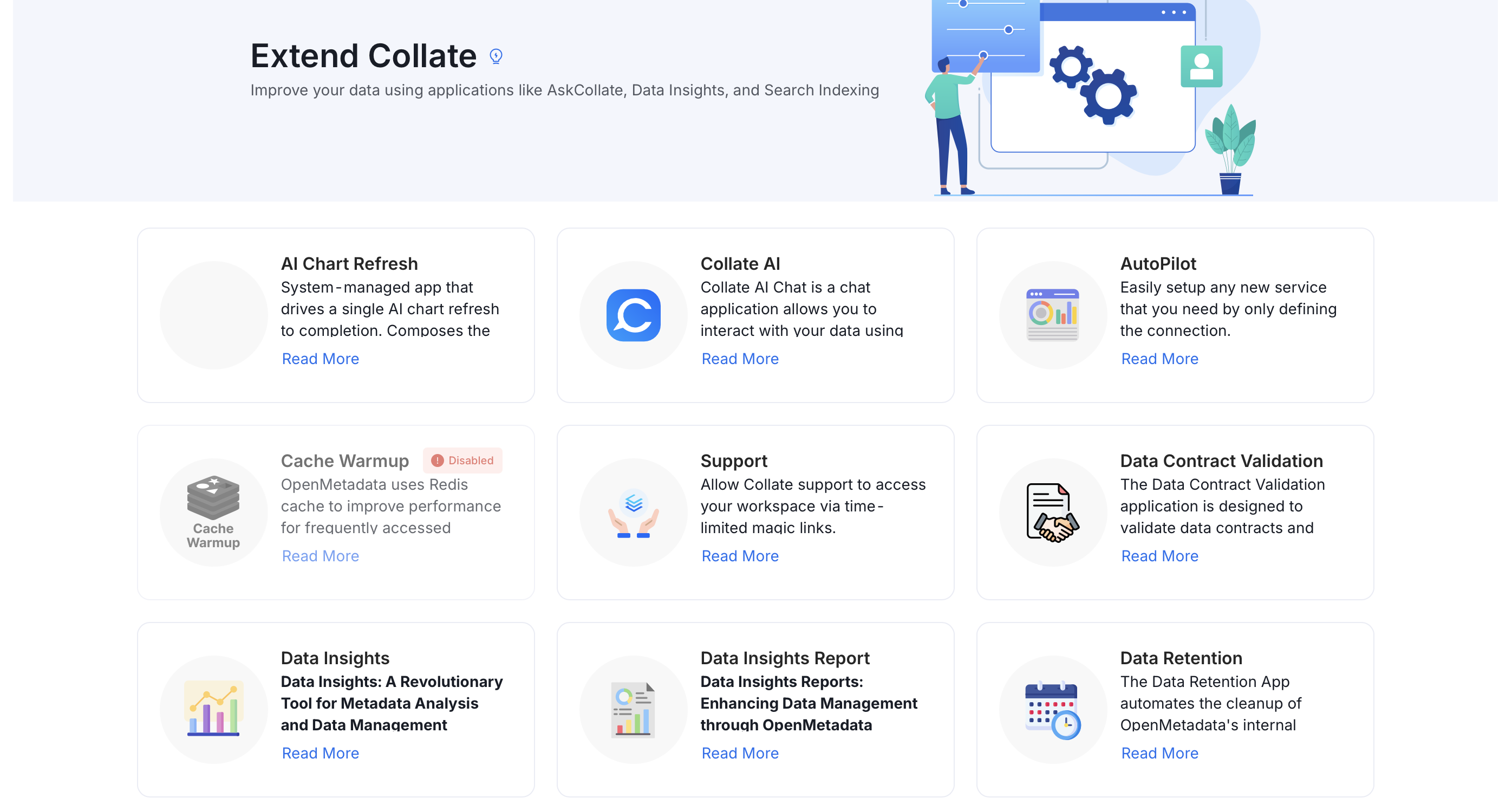Viewport: 1512px width, 804px height.
Task: Open the Collate AI card title
Action: (x=740, y=264)
